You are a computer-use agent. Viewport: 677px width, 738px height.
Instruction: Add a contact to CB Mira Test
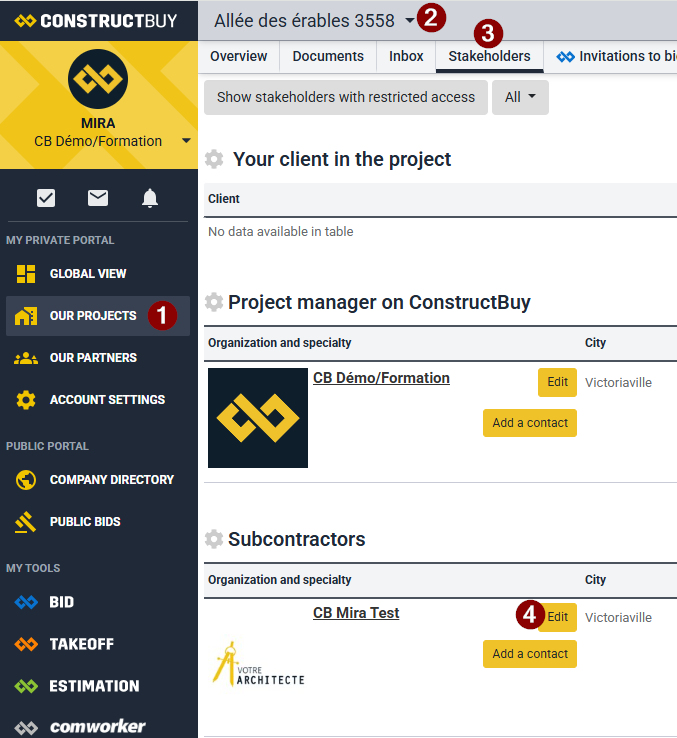point(530,654)
